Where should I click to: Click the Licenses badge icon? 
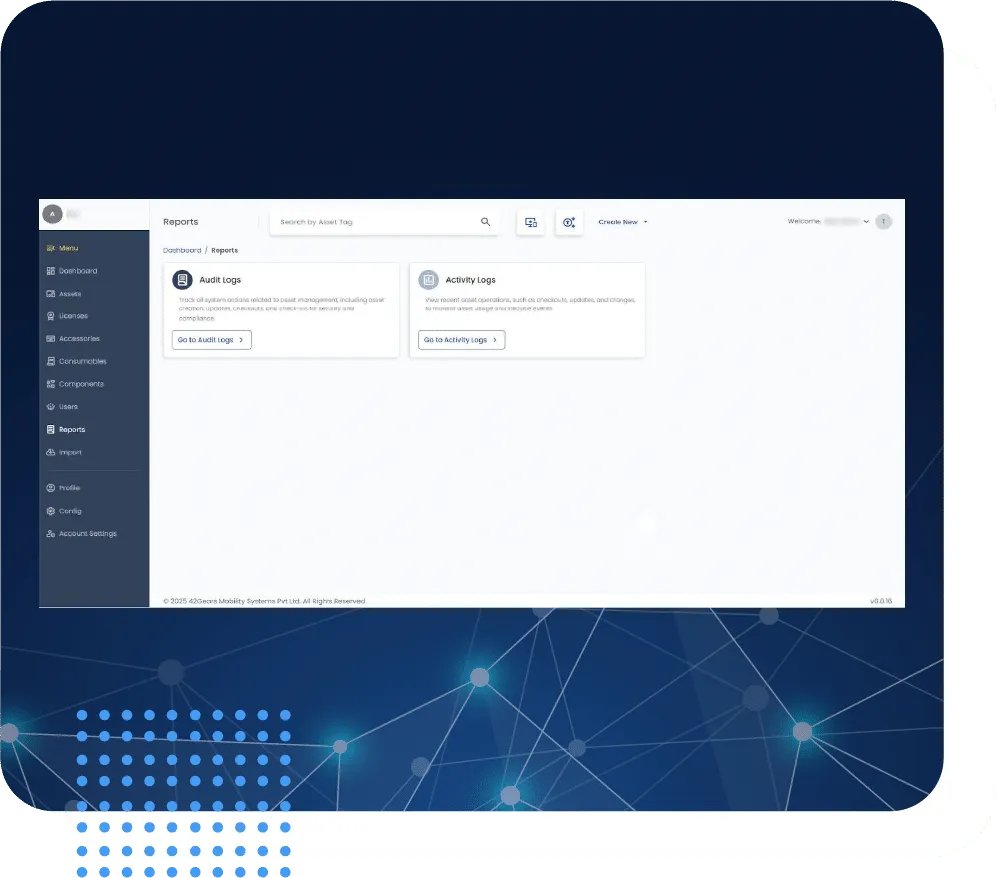(51, 316)
